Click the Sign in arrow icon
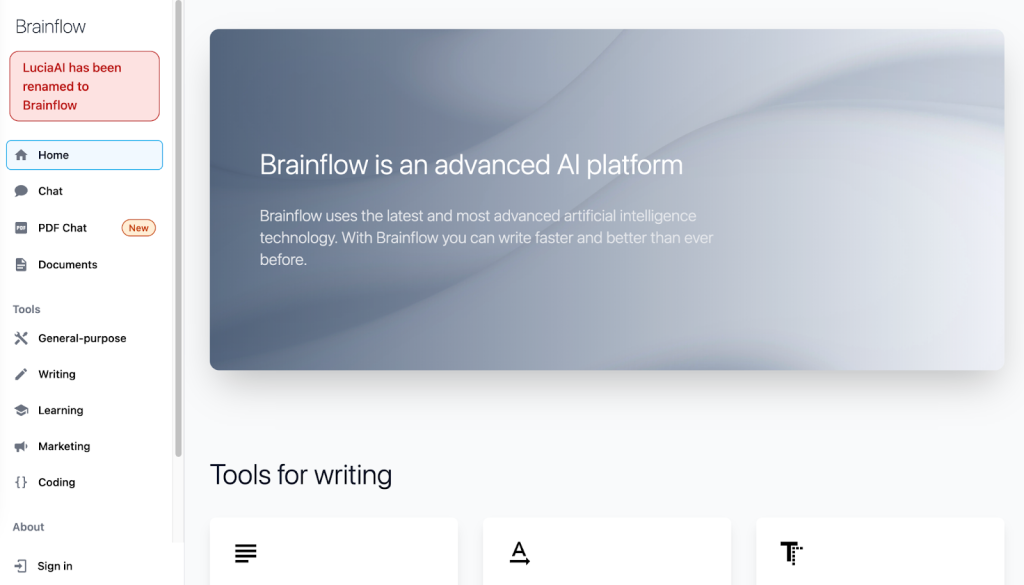Image resolution: width=1024 pixels, height=585 pixels. tap(21, 566)
